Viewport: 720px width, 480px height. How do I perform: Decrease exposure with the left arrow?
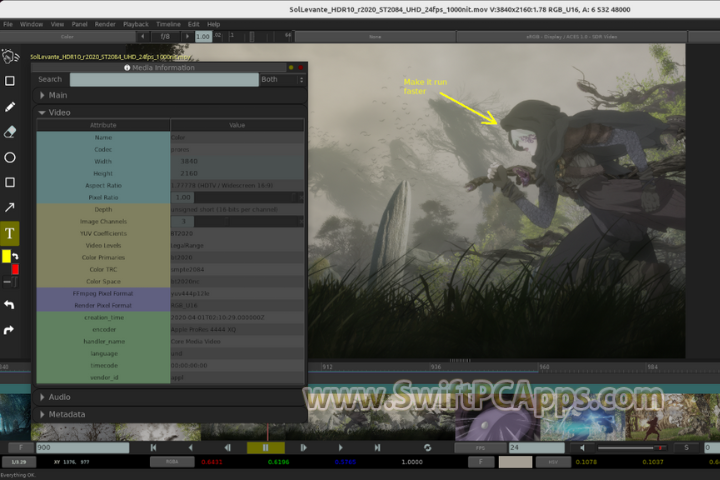[x=143, y=36]
